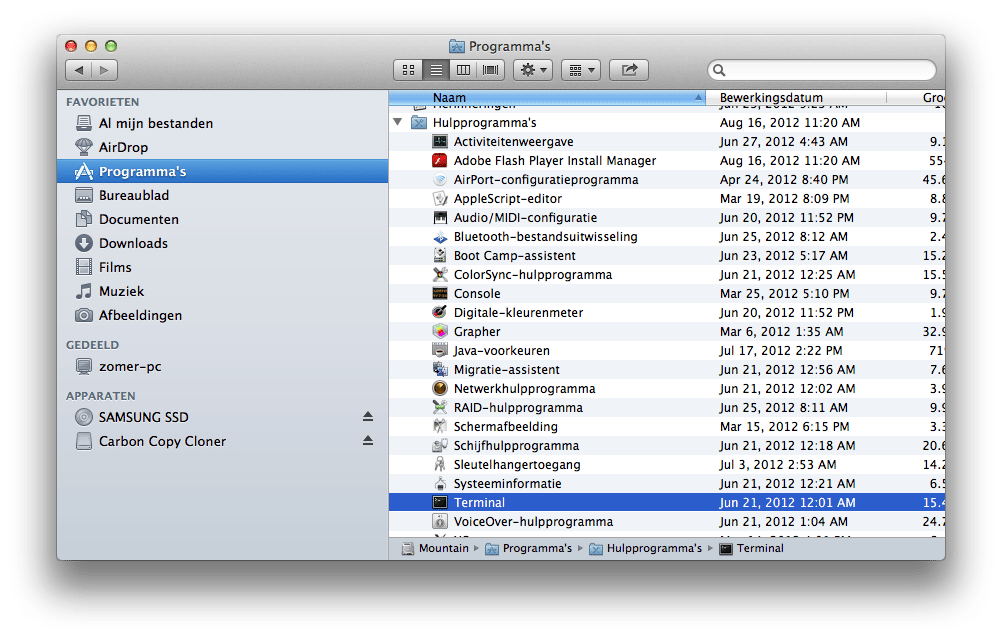Eject the Carbon Copy Cloner volume
The width and height of the screenshot is (1002, 639).
pos(367,441)
